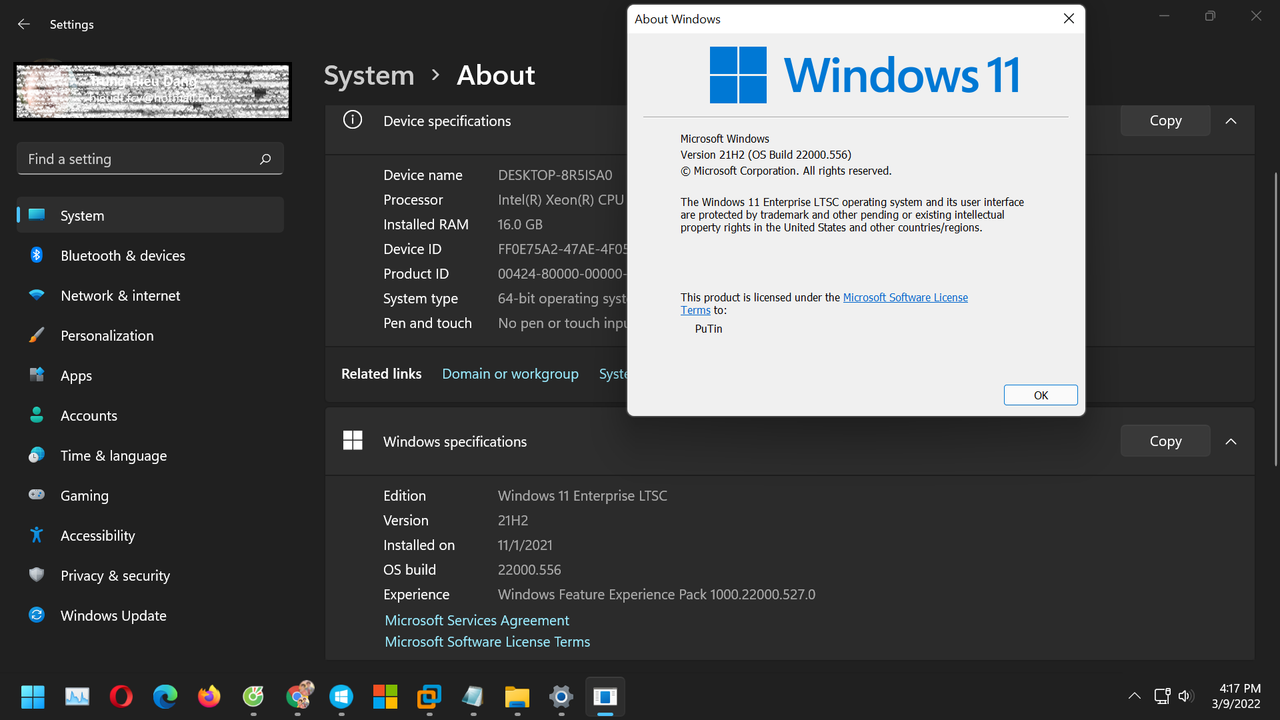Screen dimensions: 1280x720
Task: Copy the Device specifications
Action: coord(1165,120)
